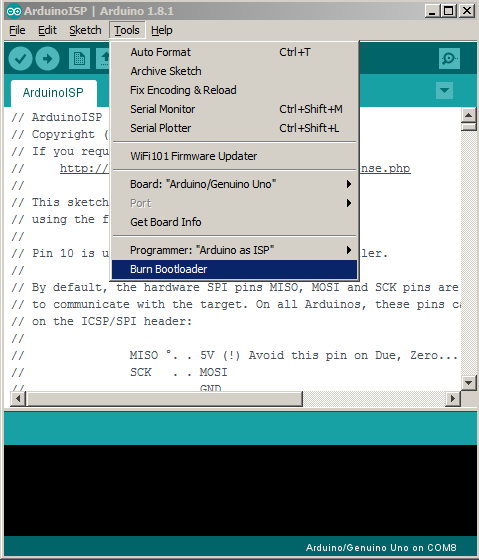The height and width of the screenshot is (560, 479).
Task: Click the http:// link in code
Action: (84, 168)
